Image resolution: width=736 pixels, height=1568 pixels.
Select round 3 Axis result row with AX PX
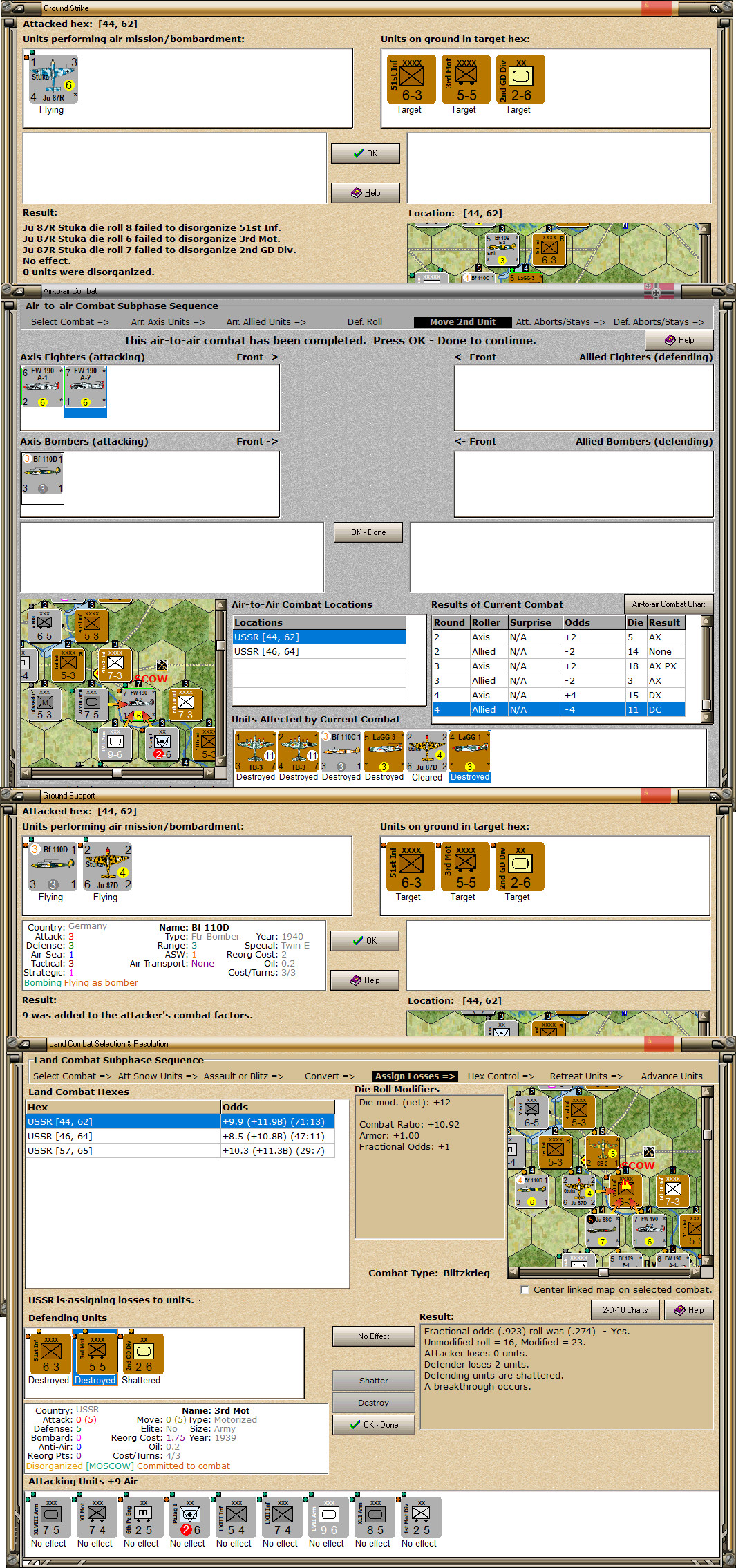558,666
